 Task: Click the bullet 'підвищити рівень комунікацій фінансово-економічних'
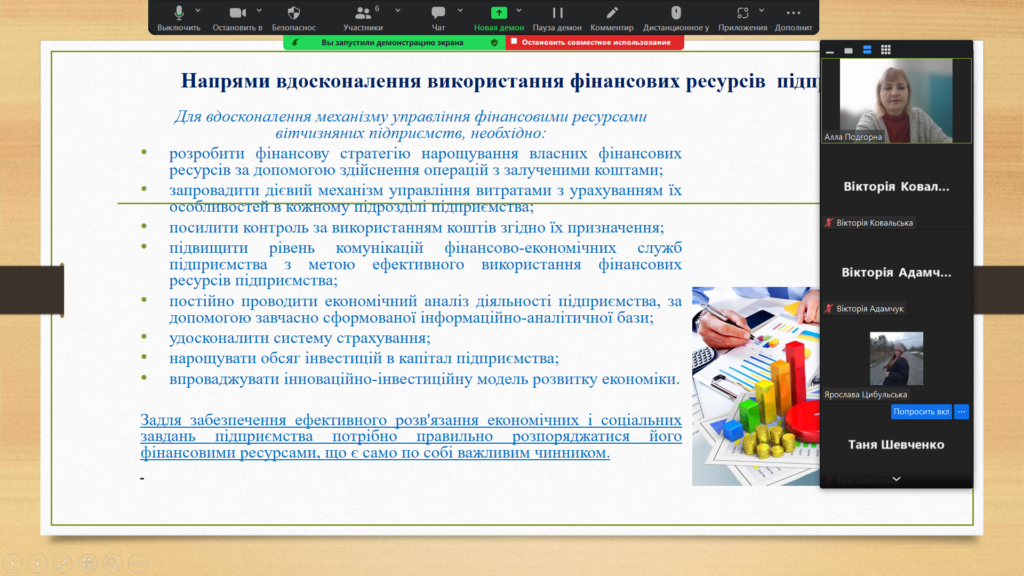pyautogui.click(x=425, y=264)
